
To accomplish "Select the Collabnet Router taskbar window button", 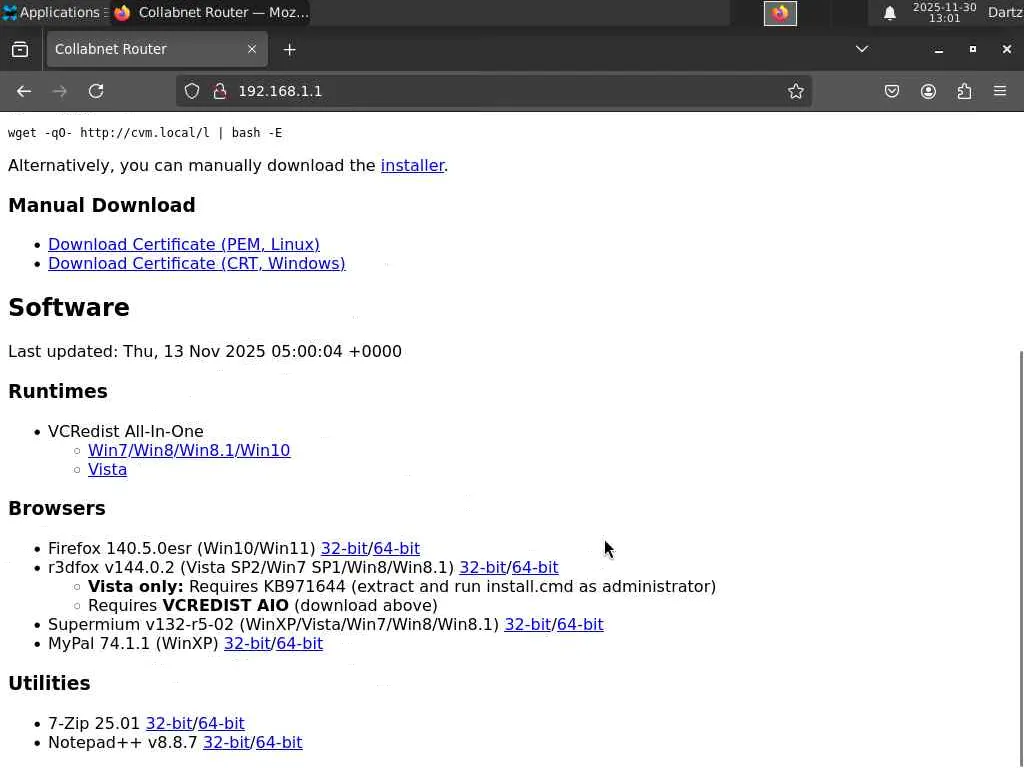I will pos(210,12).
